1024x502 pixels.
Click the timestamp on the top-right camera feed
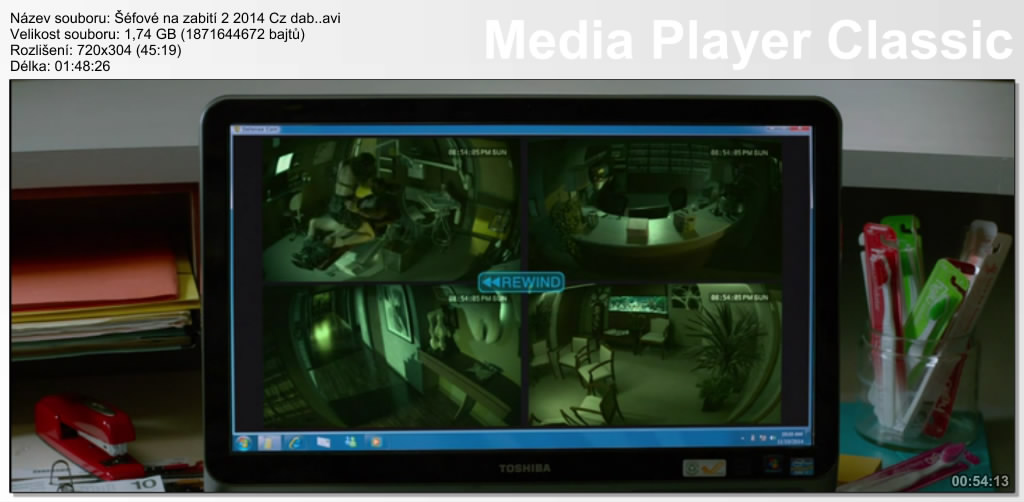click(x=740, y=152)
